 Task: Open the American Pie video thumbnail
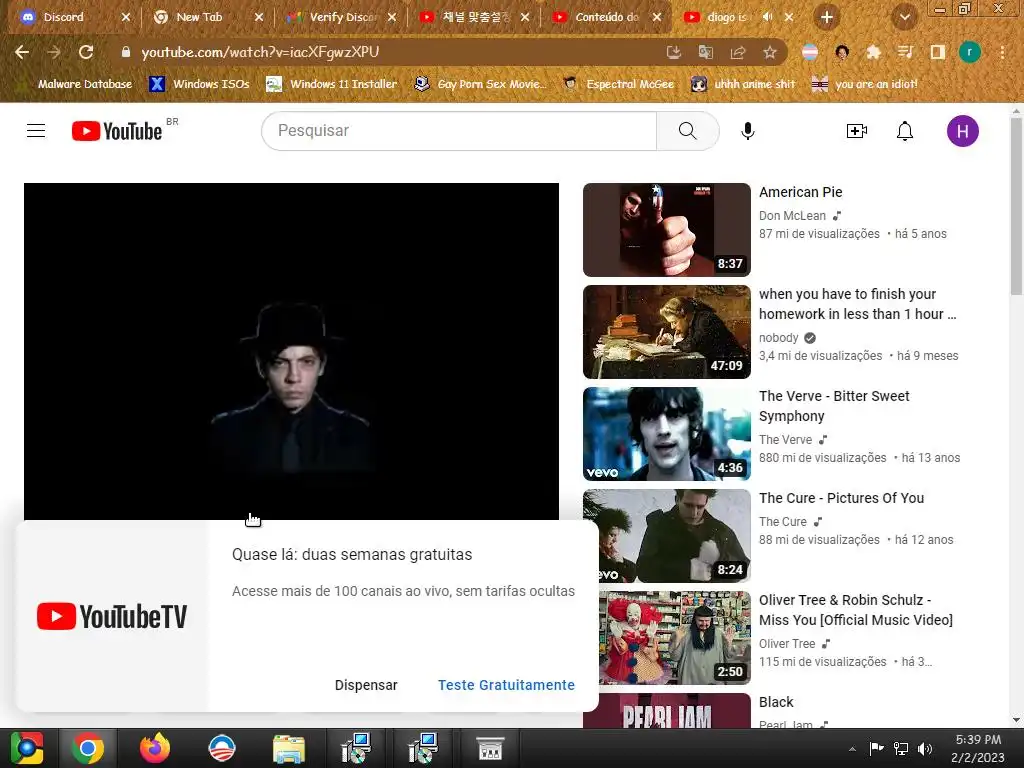pyautogui.click(x=667, y=230)
